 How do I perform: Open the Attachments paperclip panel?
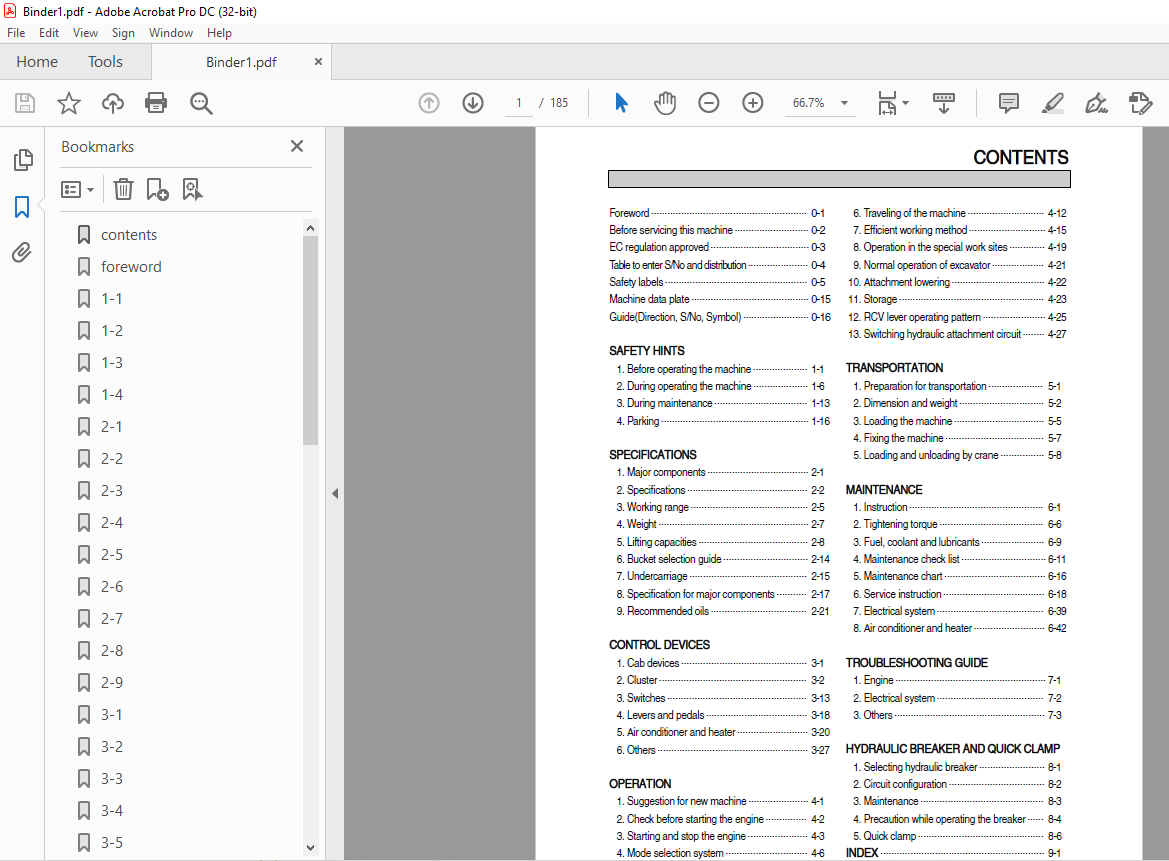[22, 253]
